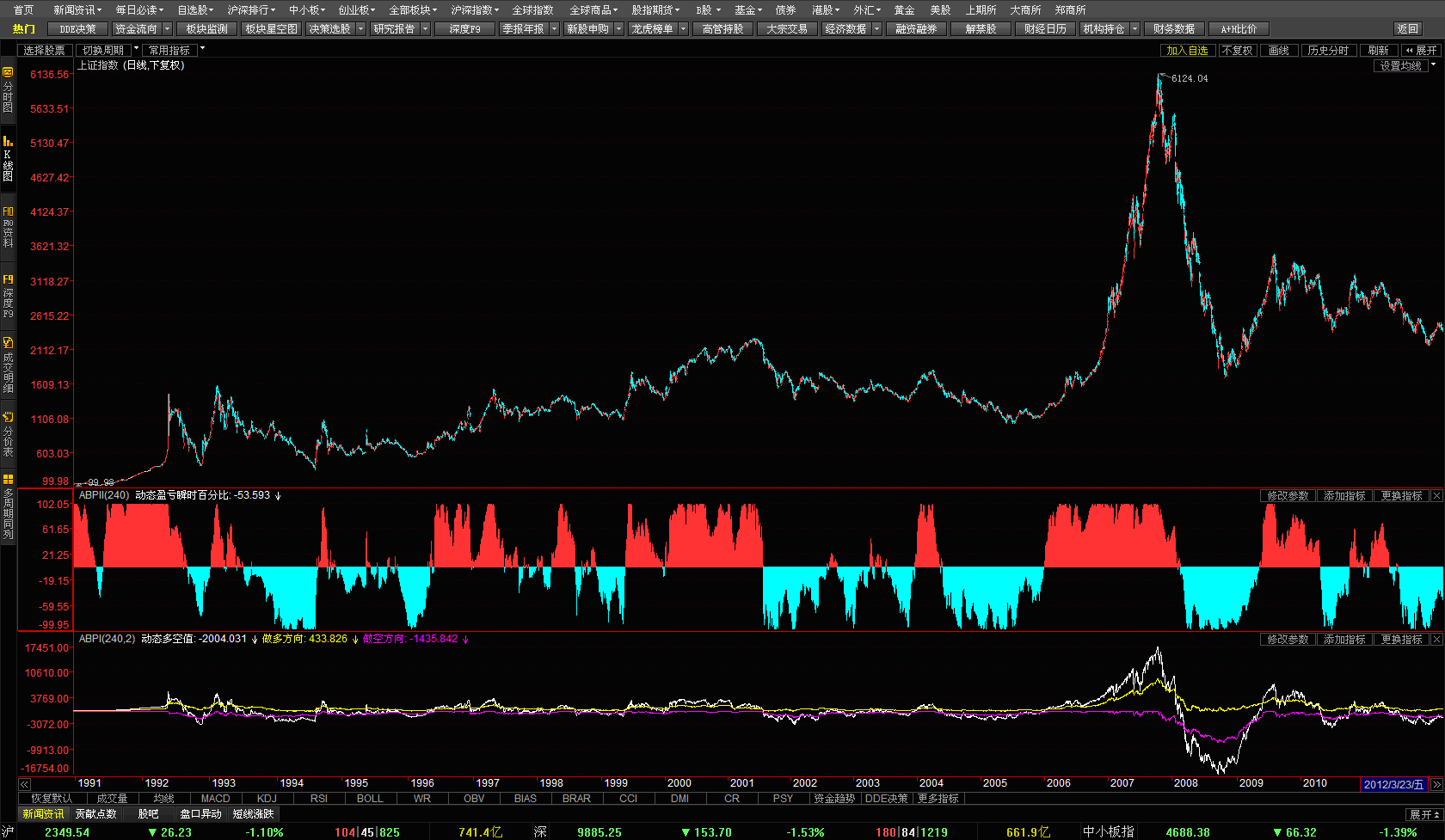Expand the 常用指标 dropdown arrow

pyautogui.click(x=202, y=49)
